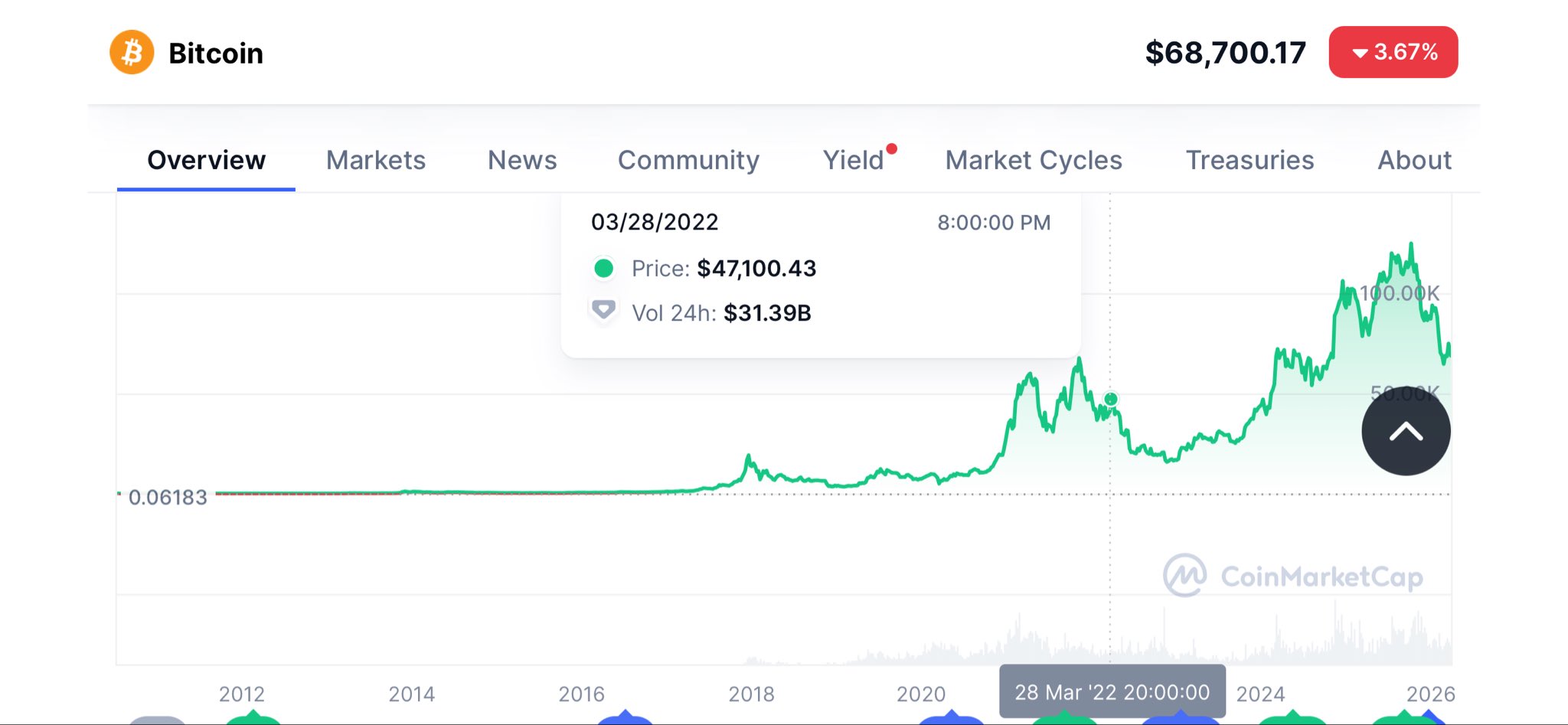Click the 28 Mar '22 crosshair date label
This screenshot has width=1568, height=725.
pyautogui.click(x=1112, y=692)
